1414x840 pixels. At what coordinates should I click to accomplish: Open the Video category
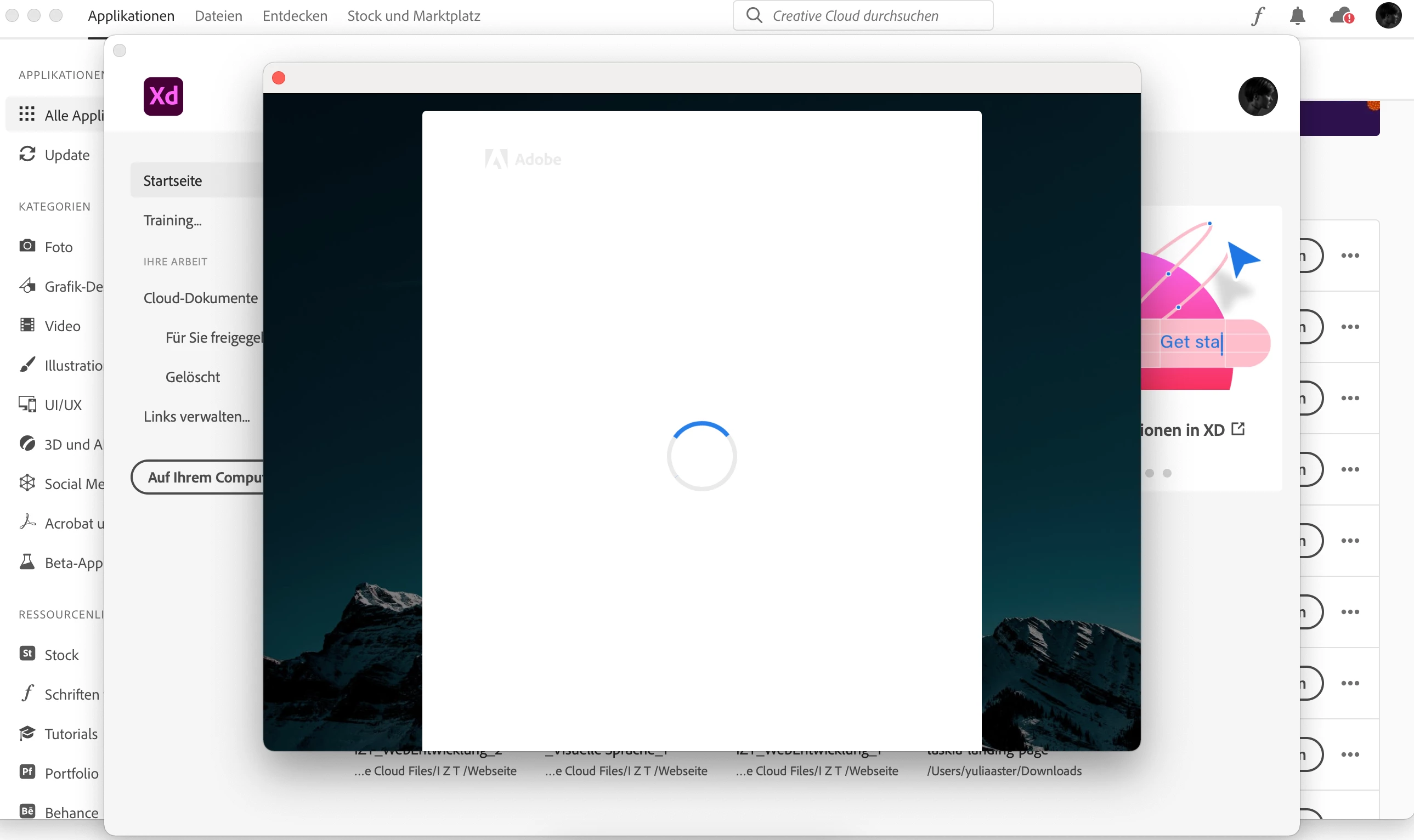(63, 326)
